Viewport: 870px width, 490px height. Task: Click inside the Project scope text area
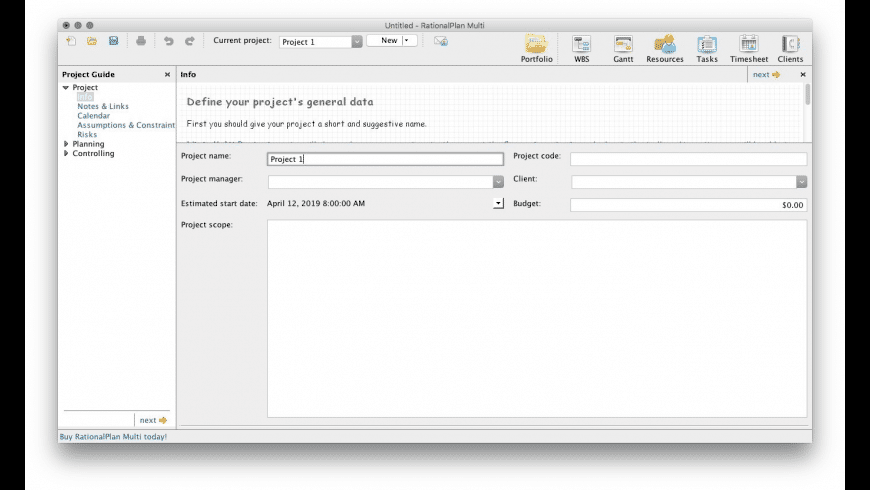coord(537,319)
